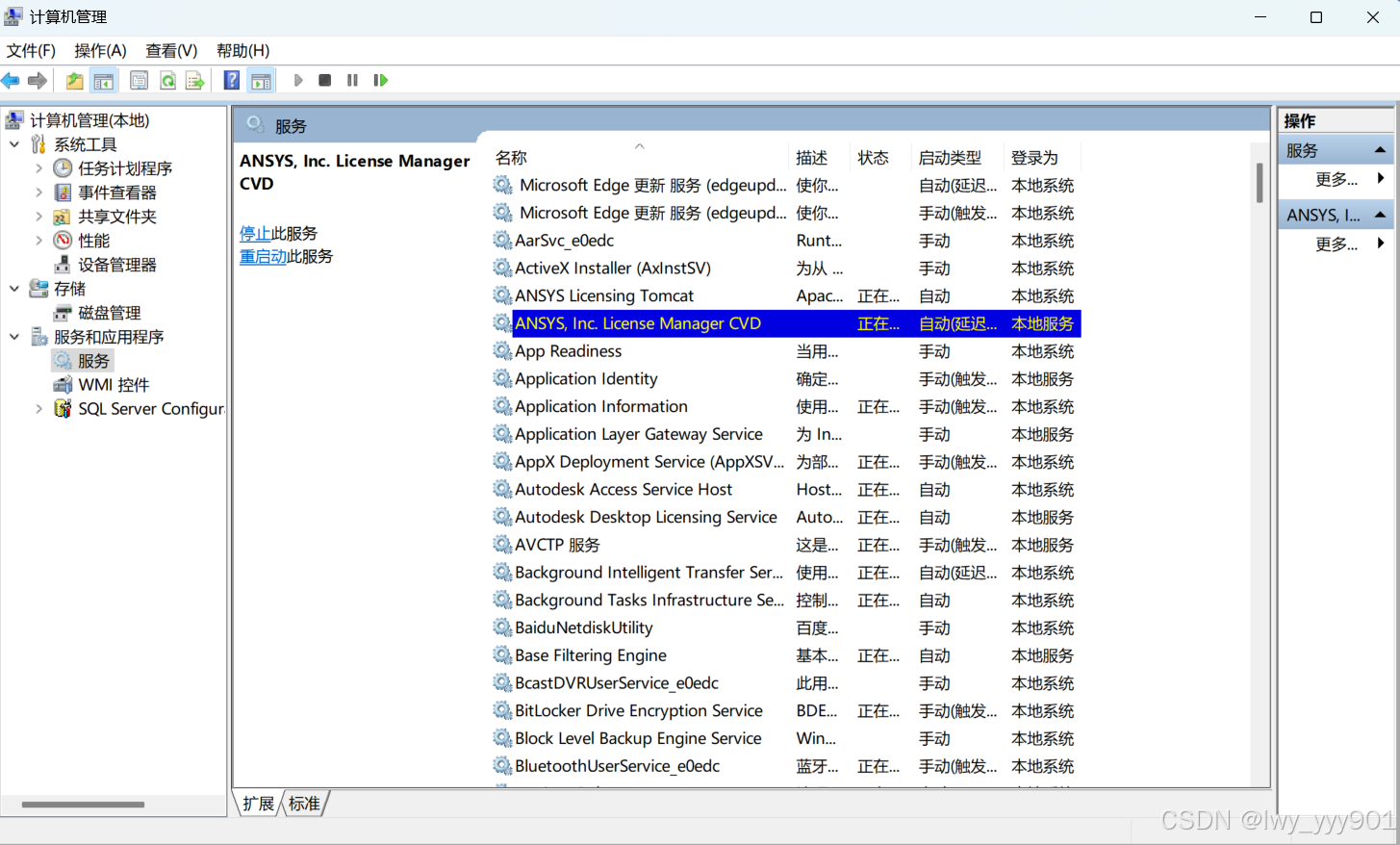Select Services (服务) node in tree
The image size is (1400, 845).
(93, 361)
